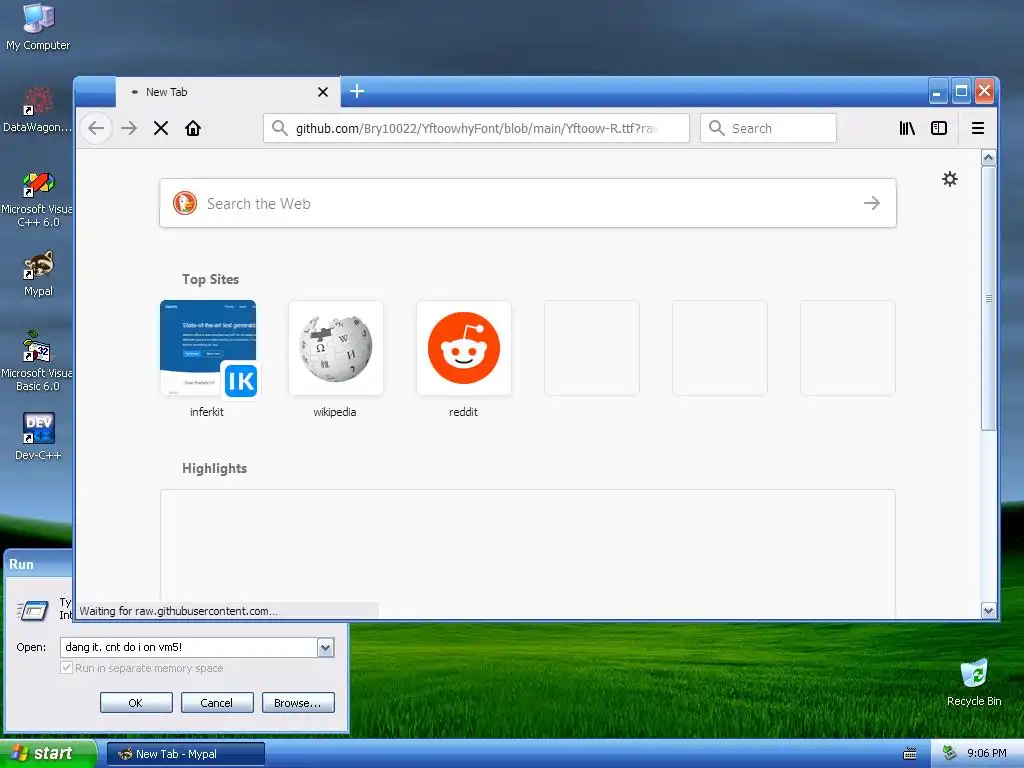Viewport: 1024px width, 768px height.
Task: Open the DataWagon desktop shortcut
Action: click(38, 110)
